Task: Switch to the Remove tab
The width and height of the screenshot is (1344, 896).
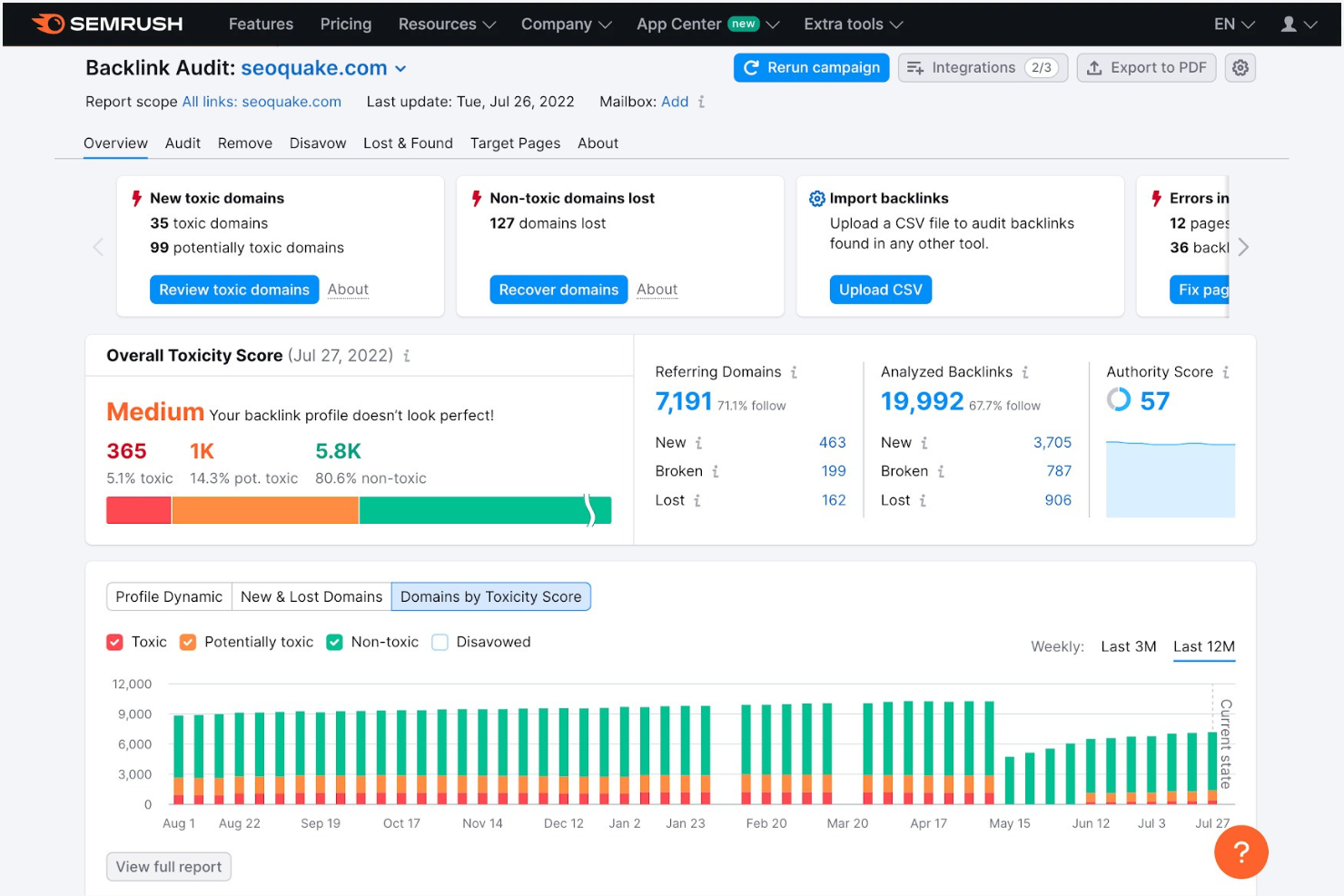Action: [245, 143]
